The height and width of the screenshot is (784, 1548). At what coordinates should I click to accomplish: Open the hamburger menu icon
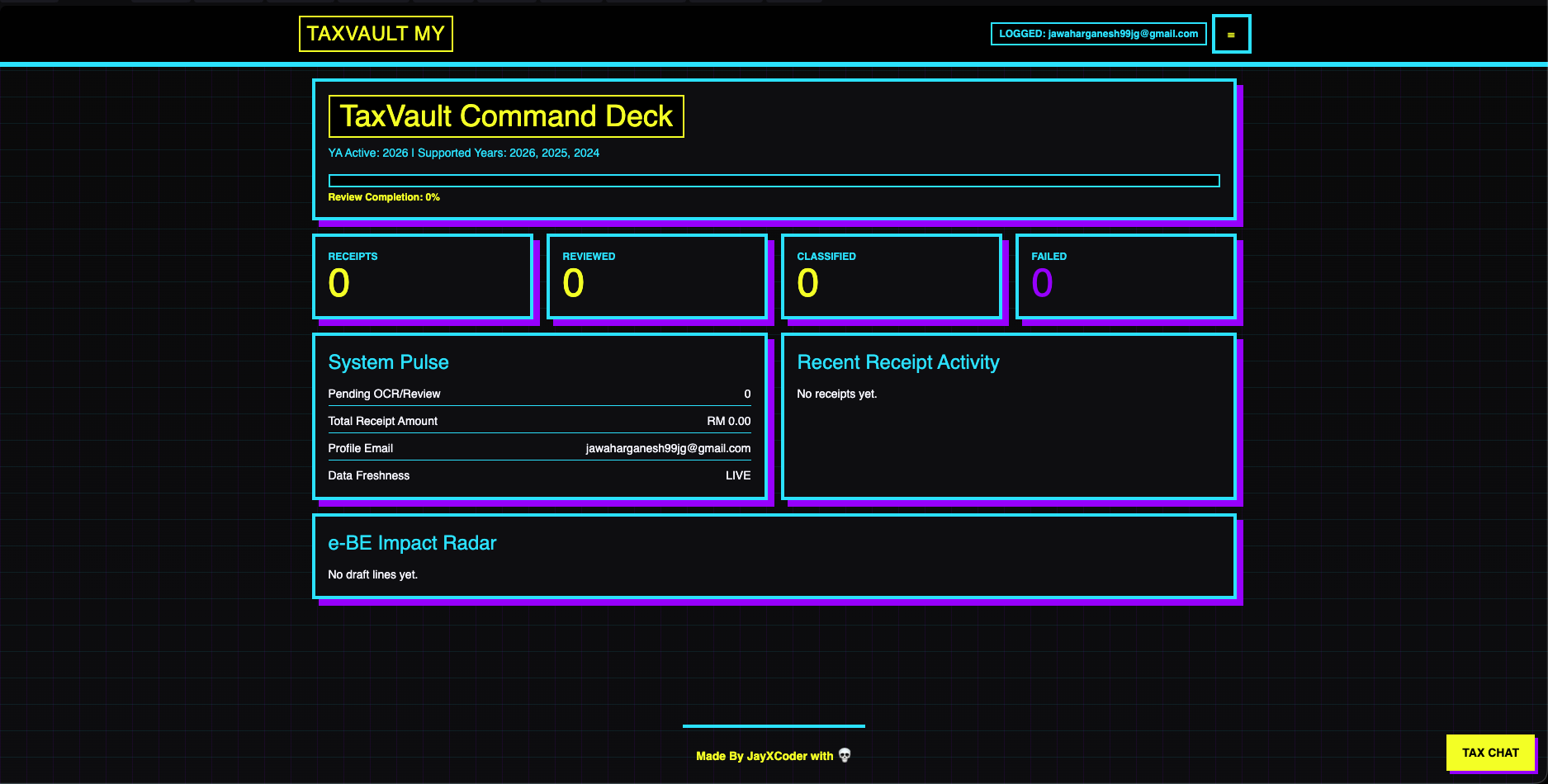coord(1231,34)
